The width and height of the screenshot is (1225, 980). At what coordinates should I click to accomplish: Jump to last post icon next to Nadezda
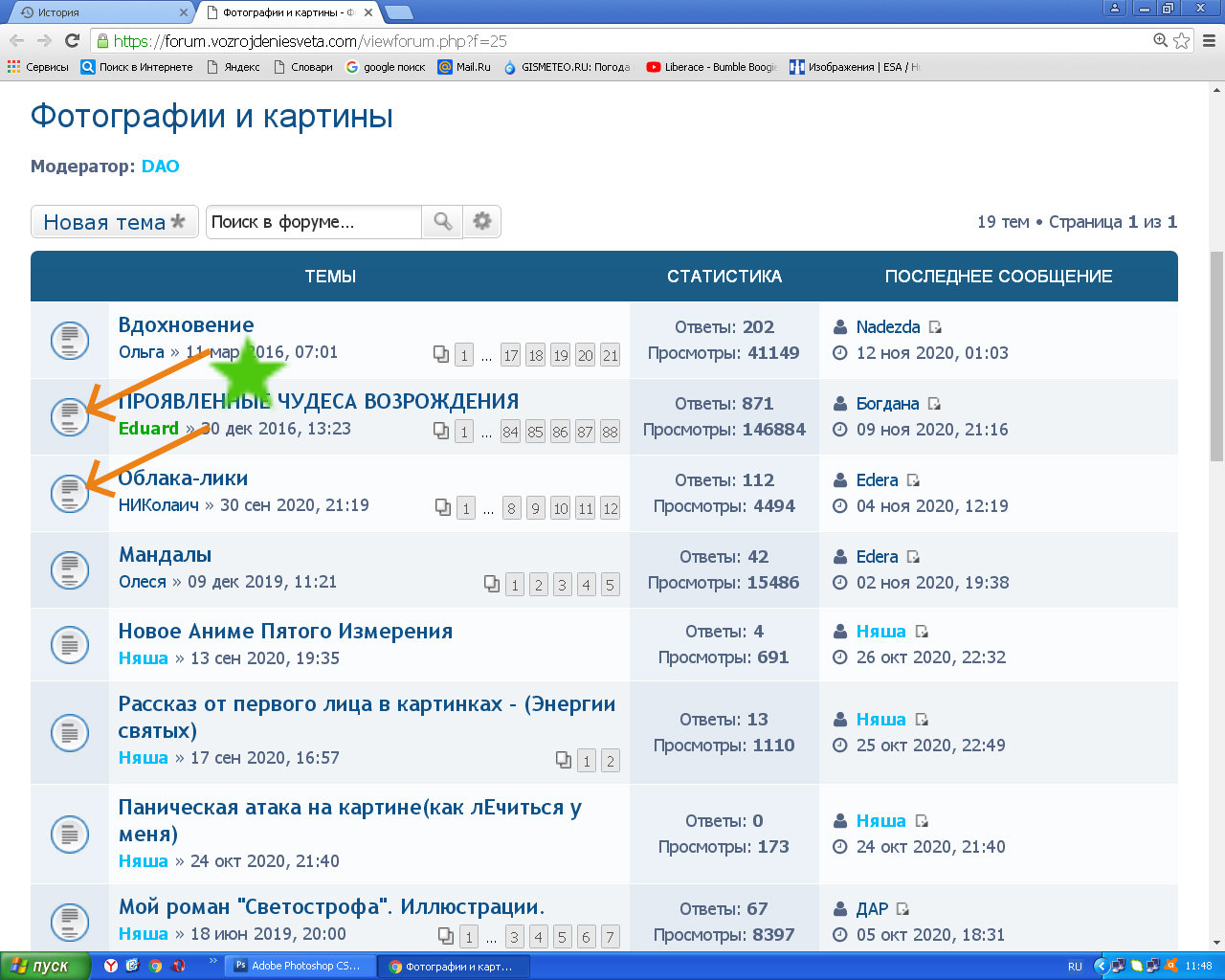tap(935, 327)
